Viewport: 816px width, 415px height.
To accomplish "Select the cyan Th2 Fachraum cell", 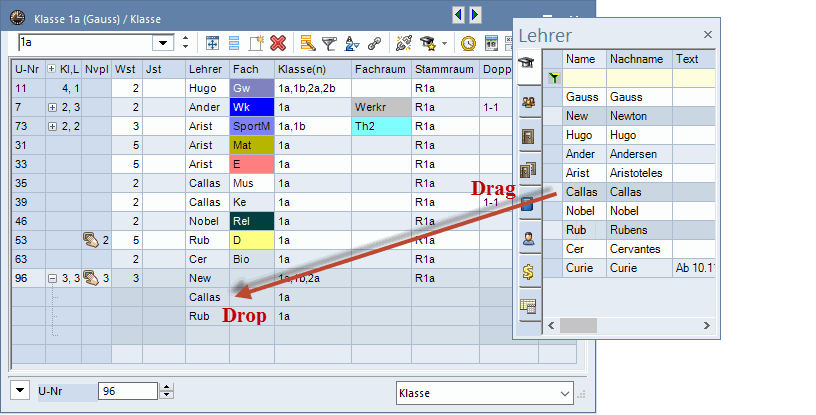I will point(381,126).
